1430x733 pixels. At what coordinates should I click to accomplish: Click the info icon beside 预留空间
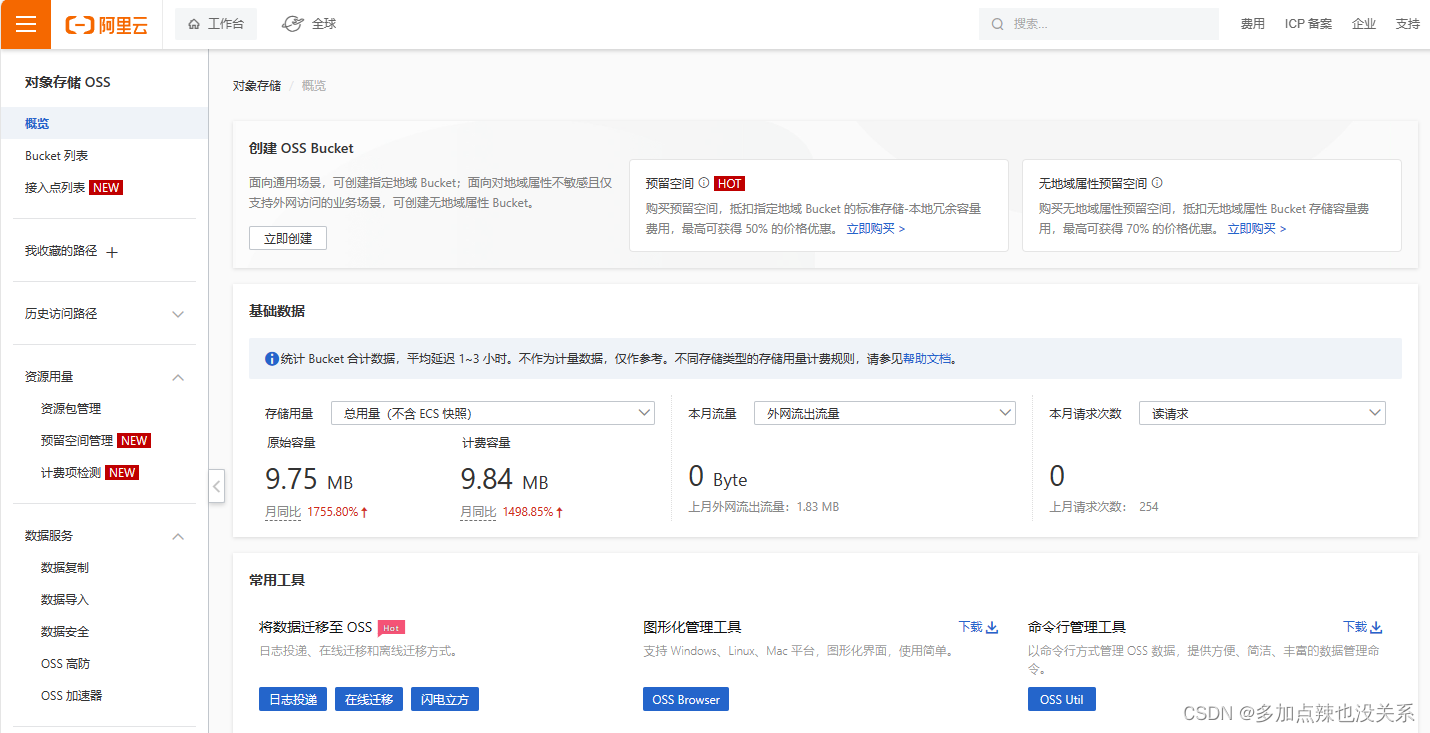pos(704,183)
